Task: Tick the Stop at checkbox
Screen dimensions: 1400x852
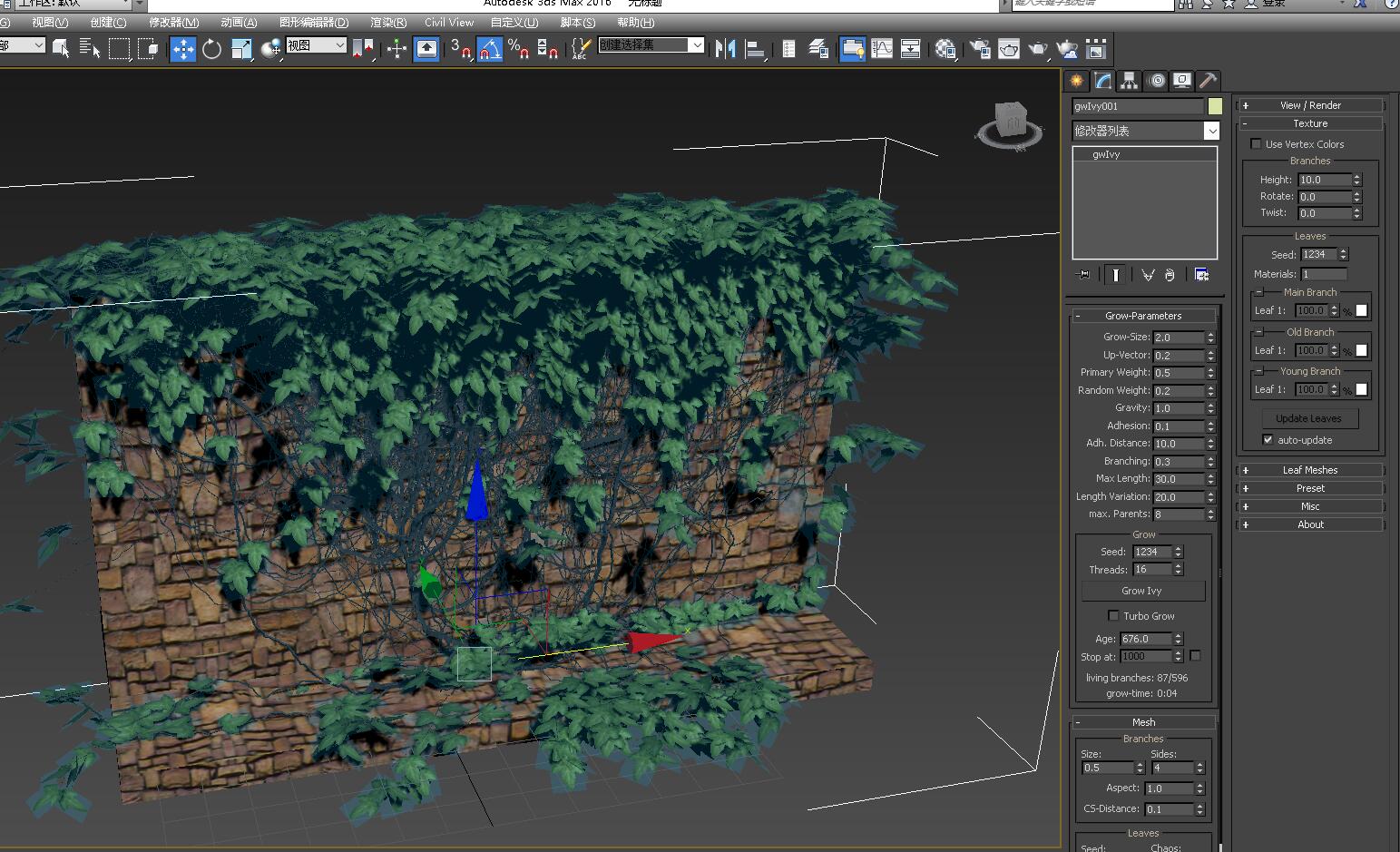Action: [1195, 655]
